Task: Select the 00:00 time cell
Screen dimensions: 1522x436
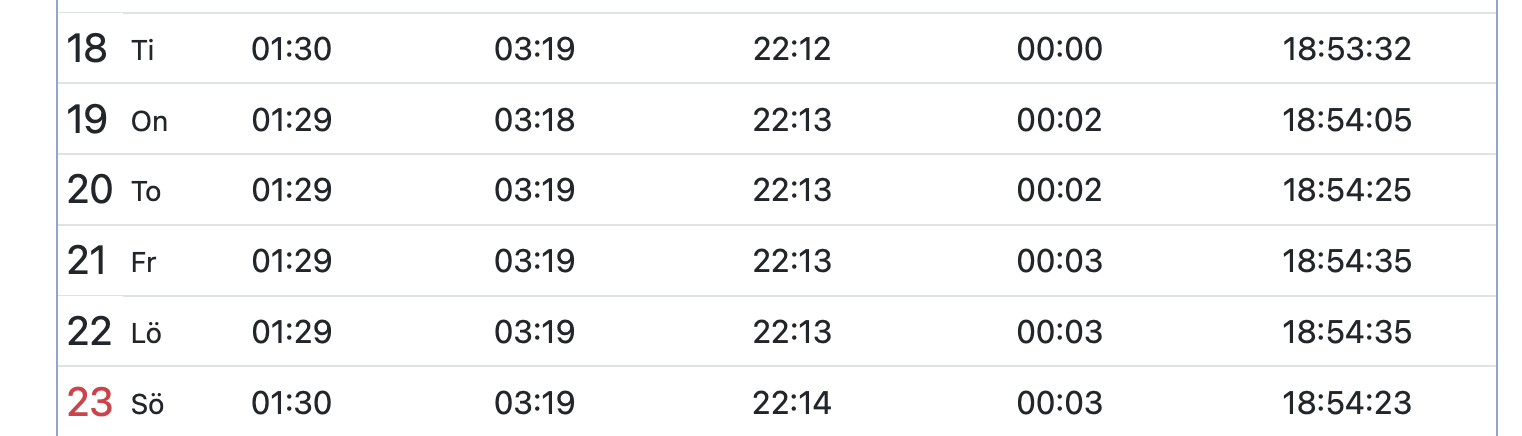Action: tap(1059, 50)
